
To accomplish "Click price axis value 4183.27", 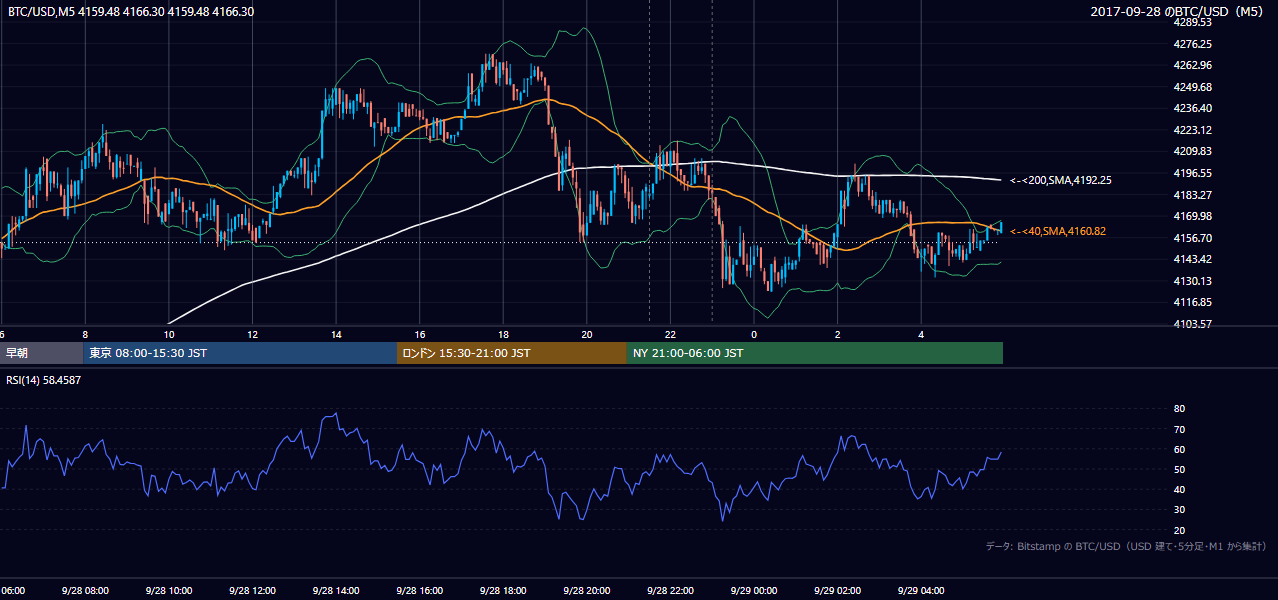I will [x=1193, y=195].
